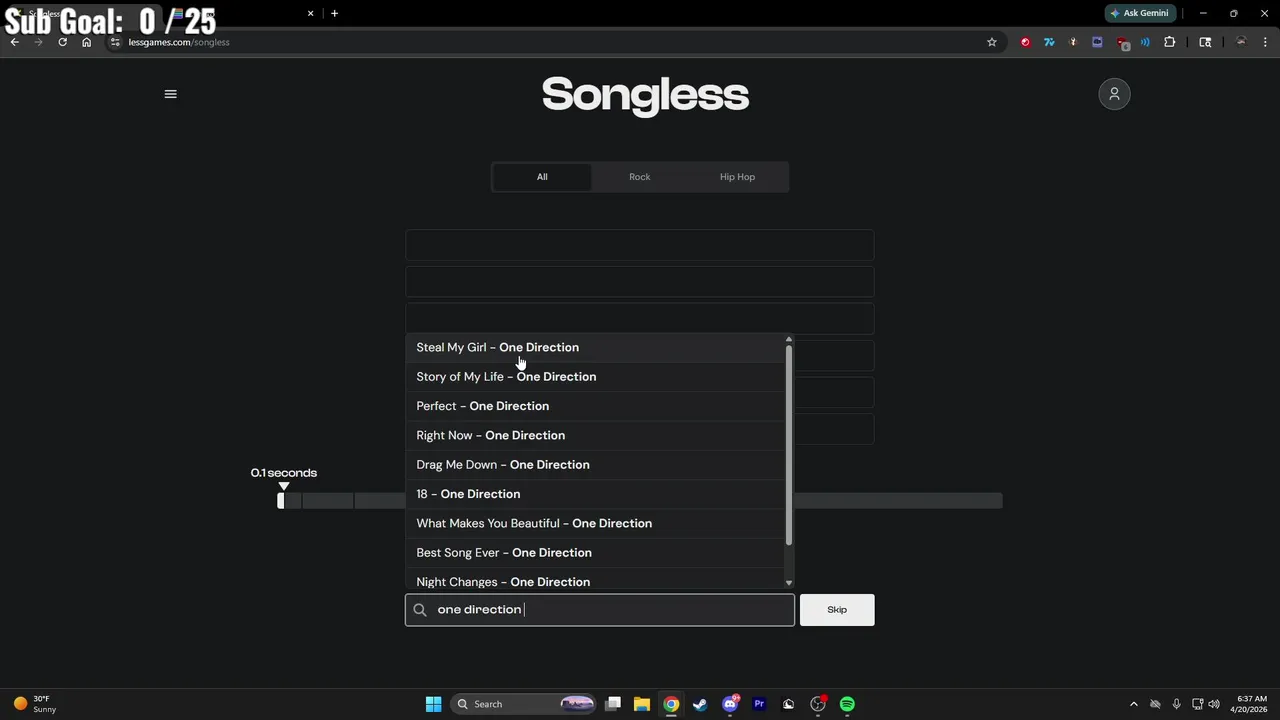
Task: Open the weather widget showing Sunny
Action: tap(34, 704)
